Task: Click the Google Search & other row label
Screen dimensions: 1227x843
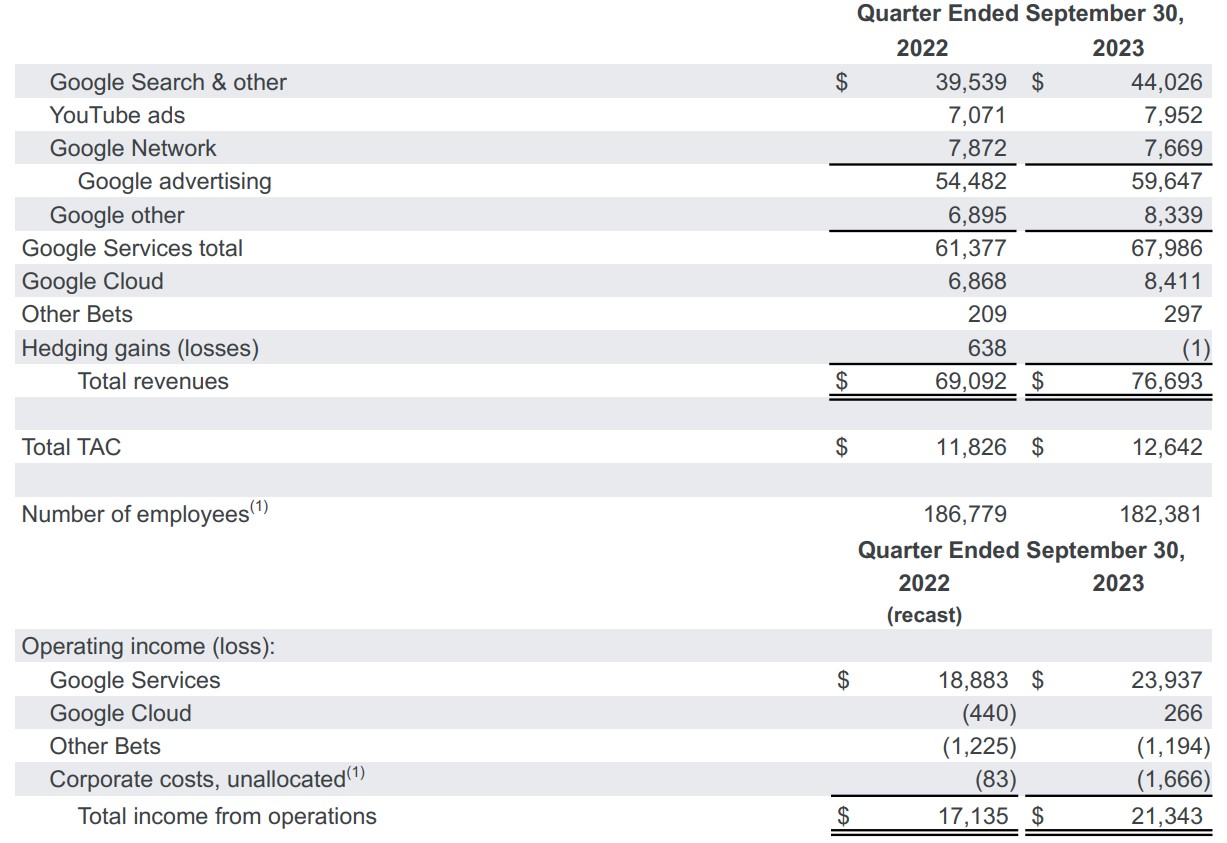Action: pos(168,82)
